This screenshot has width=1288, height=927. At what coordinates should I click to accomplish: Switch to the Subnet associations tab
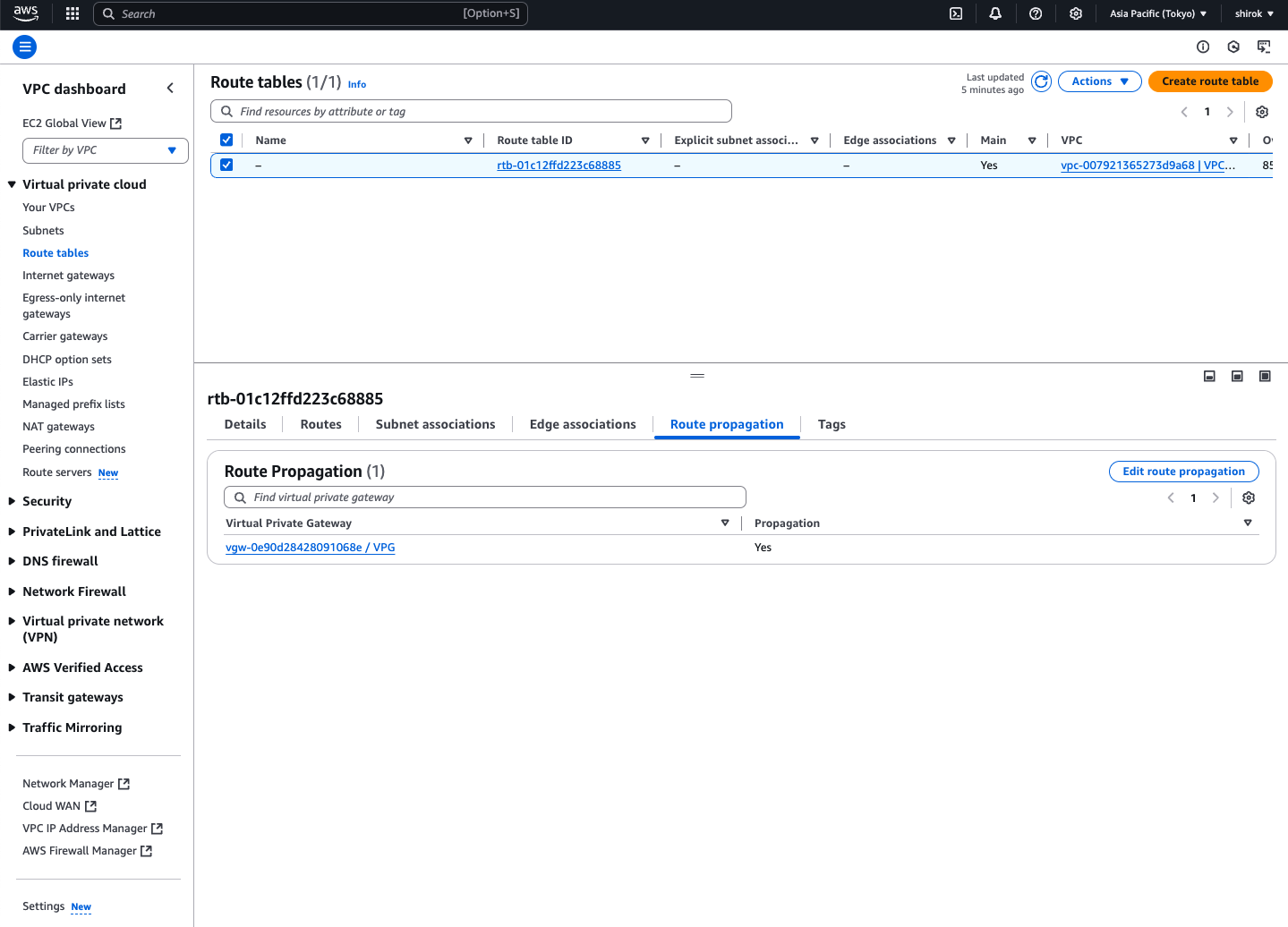point(435,424)
